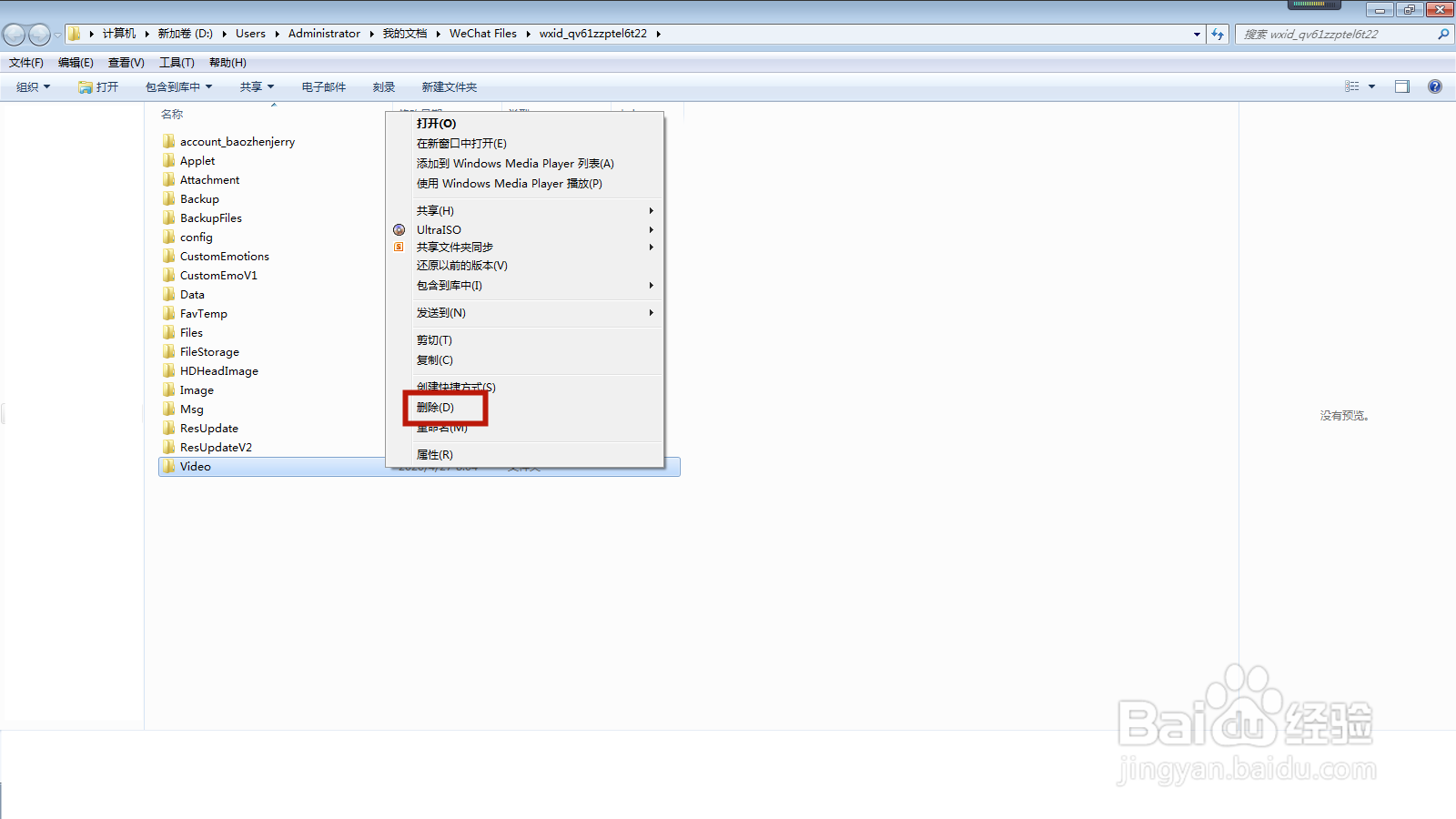Click the search box input field
This screenshot has width=1456, height=819.
[1338, 34]
